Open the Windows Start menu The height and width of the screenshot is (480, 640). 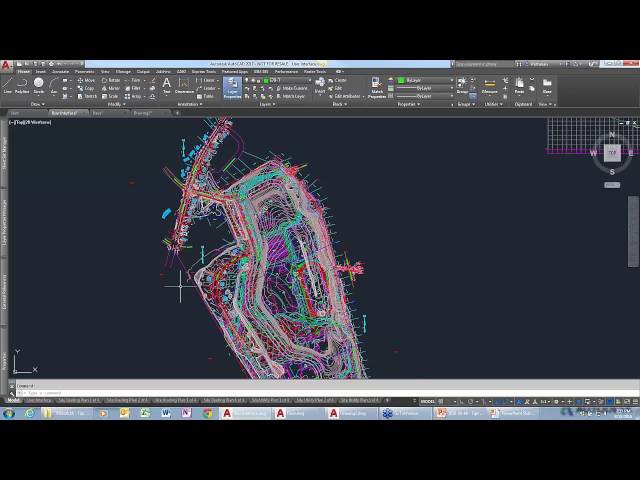8,413
